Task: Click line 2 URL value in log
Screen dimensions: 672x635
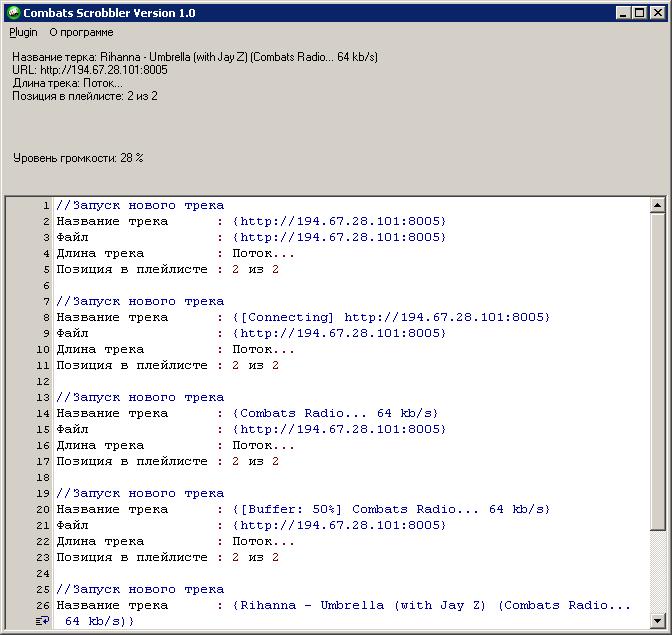Action: point(339,222)
